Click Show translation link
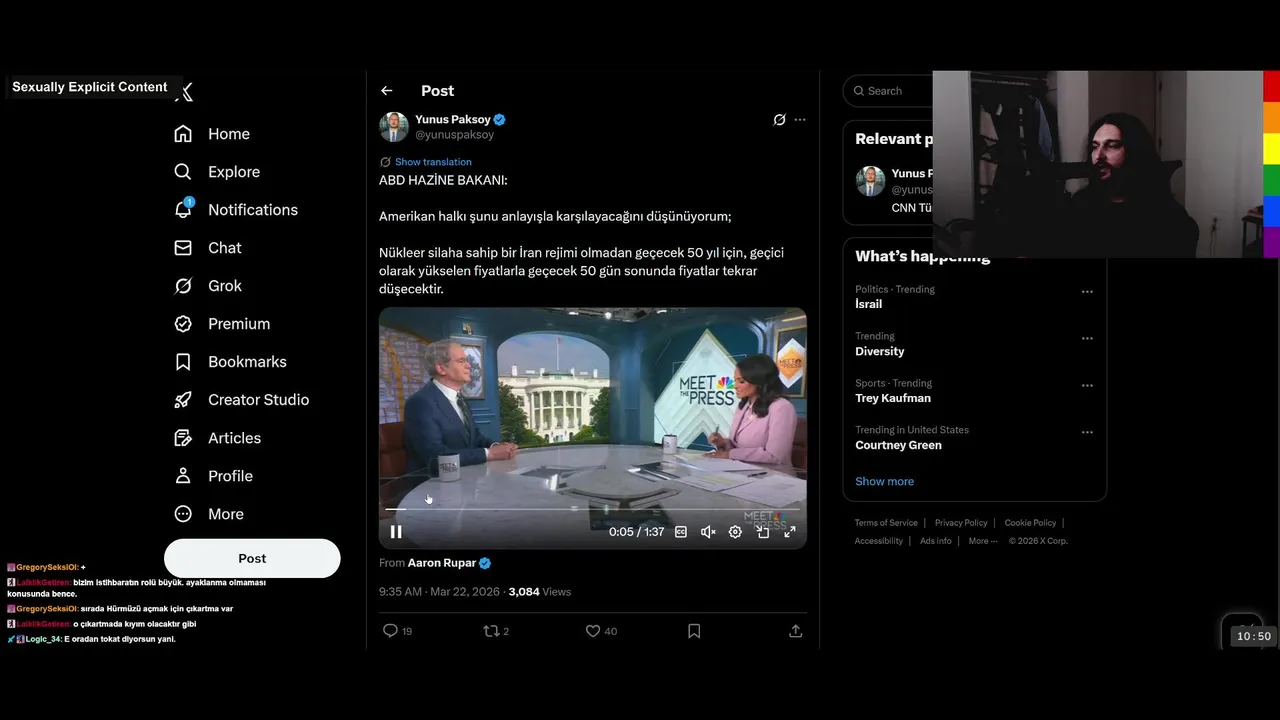This screenshot has width=1280, height=720. (433, 162)
